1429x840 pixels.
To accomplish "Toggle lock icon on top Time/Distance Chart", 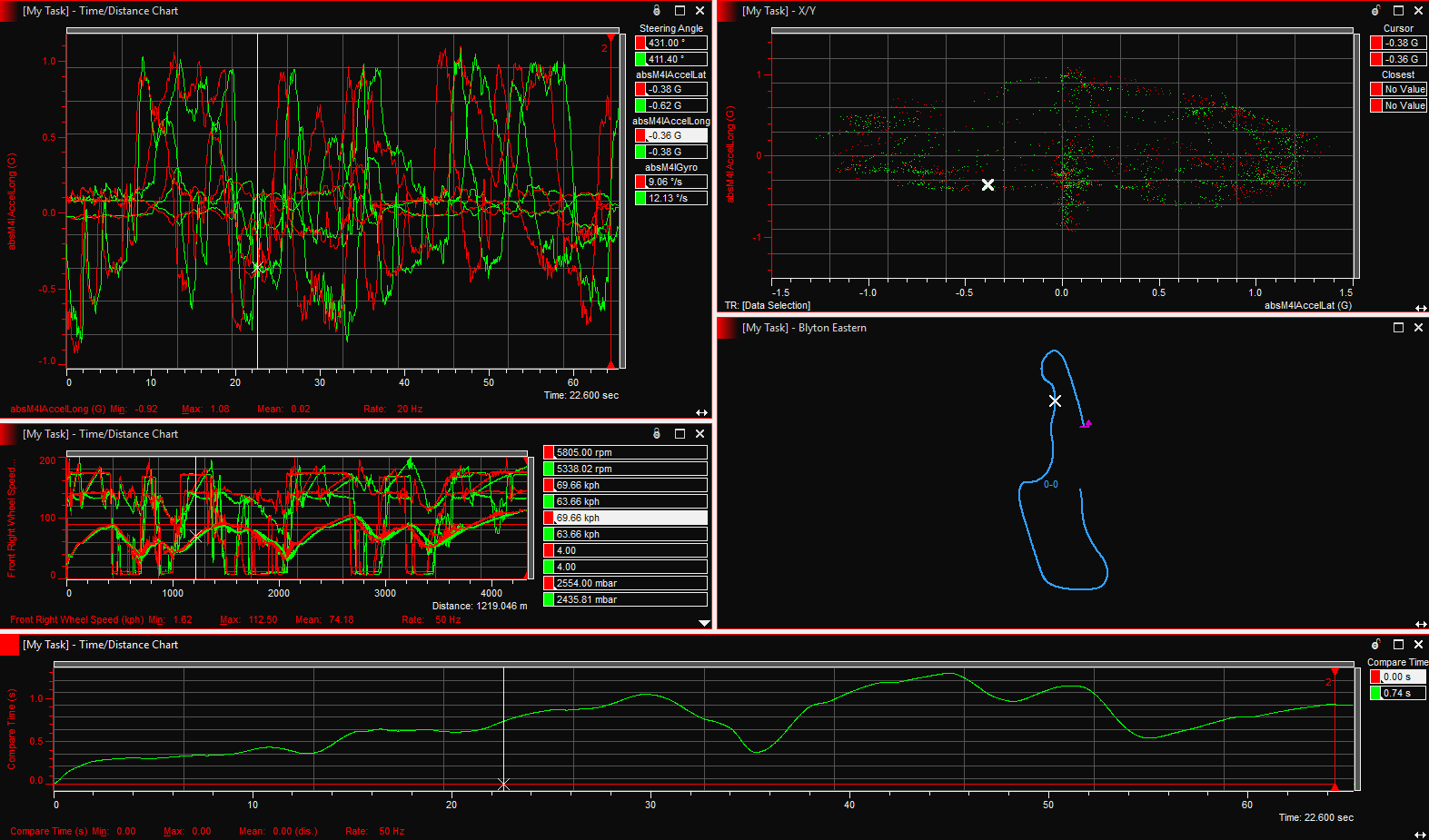I will [657, 11].
